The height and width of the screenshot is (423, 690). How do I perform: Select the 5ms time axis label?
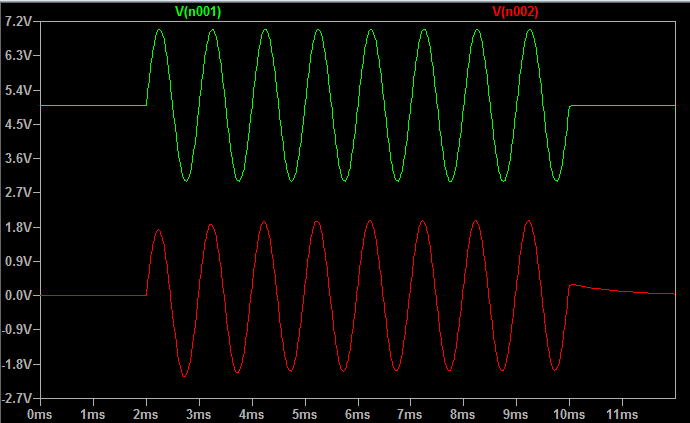[x=305, y=413]
